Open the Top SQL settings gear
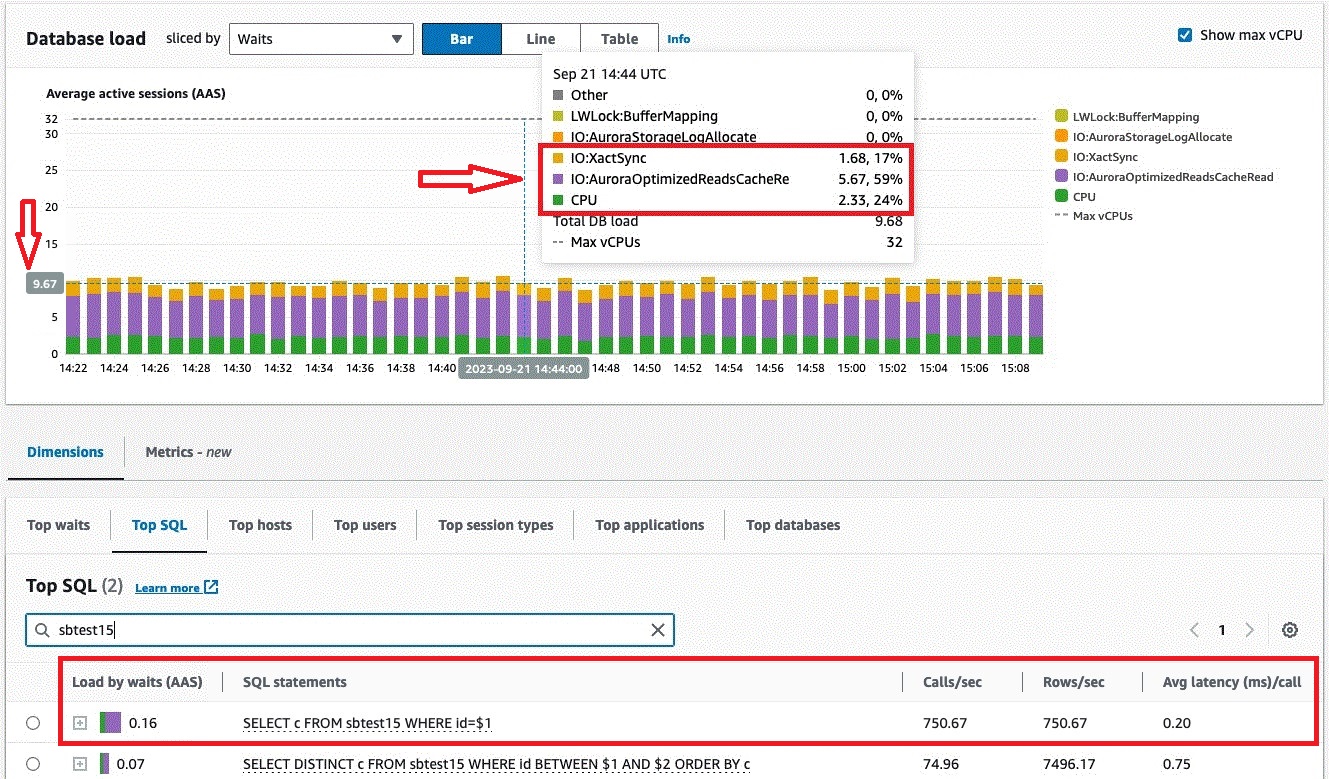 (x=1290, y=630)
